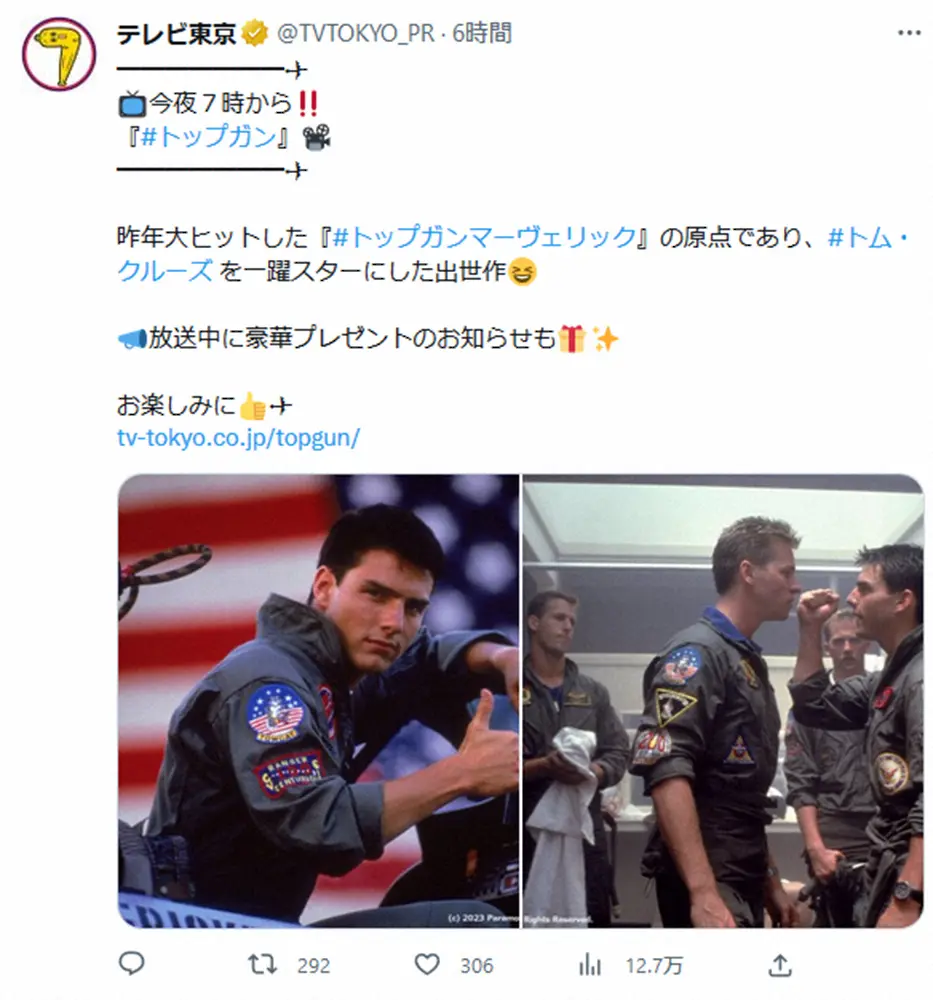Like the tweet with the heart icon
This screenshot has height=1000, width=933.
[427, 964]
